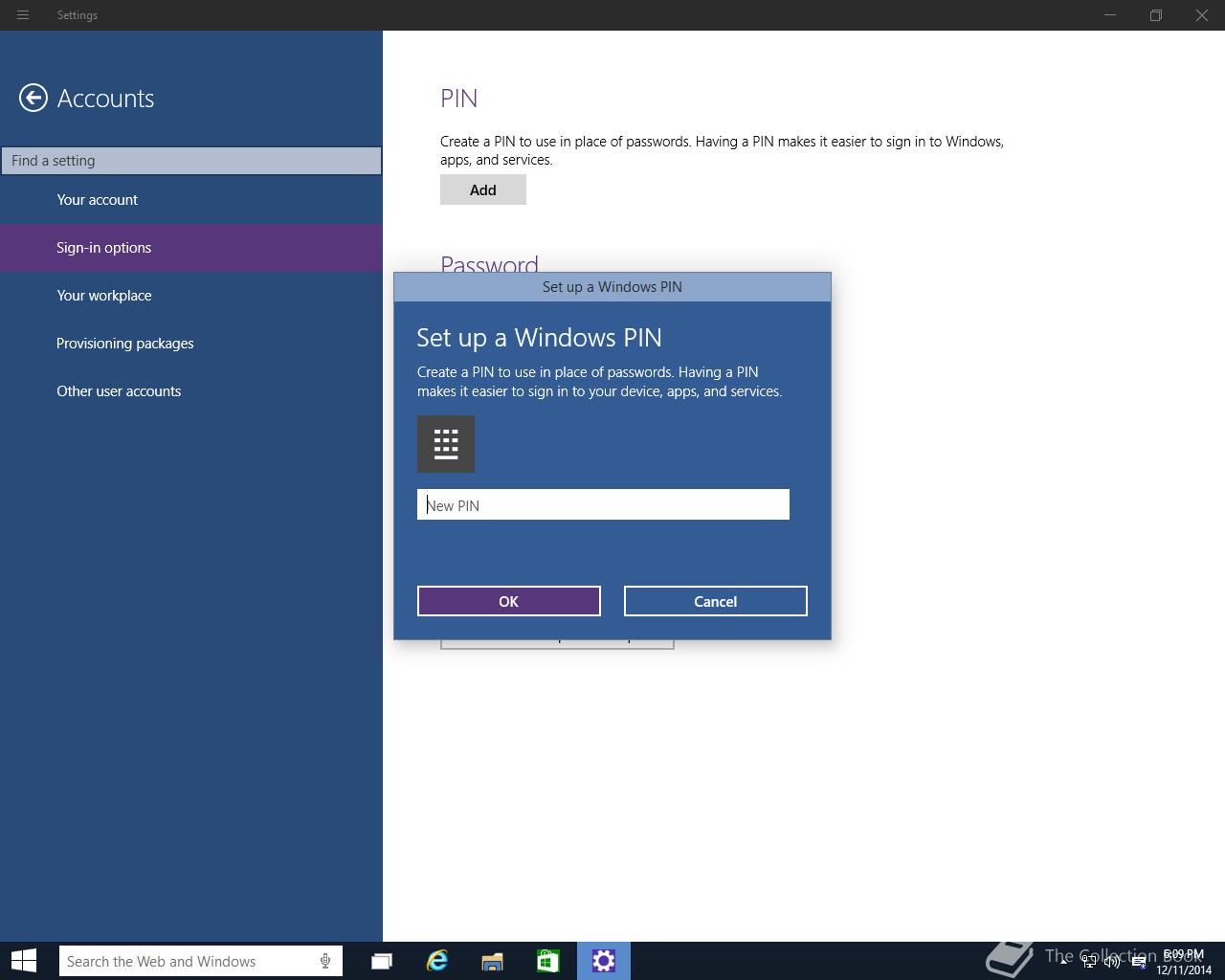The width and height of the screenshot is (1225, 980).
Task: Click the Password heading text
Action: tap(489, 263)
